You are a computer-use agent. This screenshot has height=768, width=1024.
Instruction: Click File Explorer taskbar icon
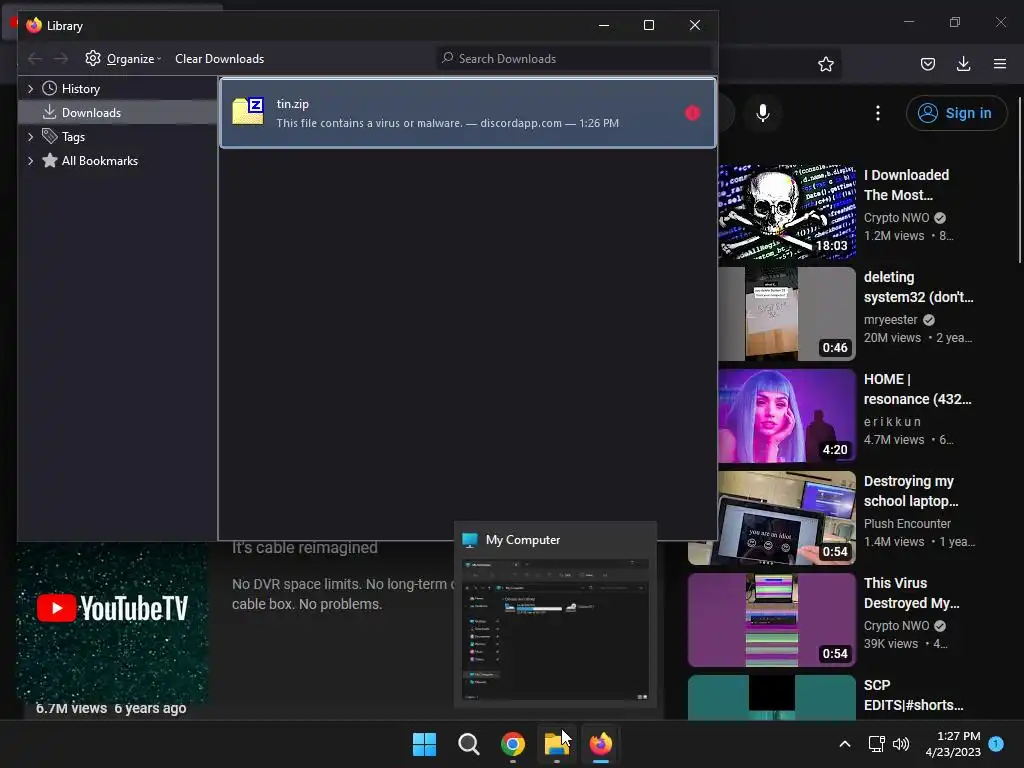click(x=556, y=744)
